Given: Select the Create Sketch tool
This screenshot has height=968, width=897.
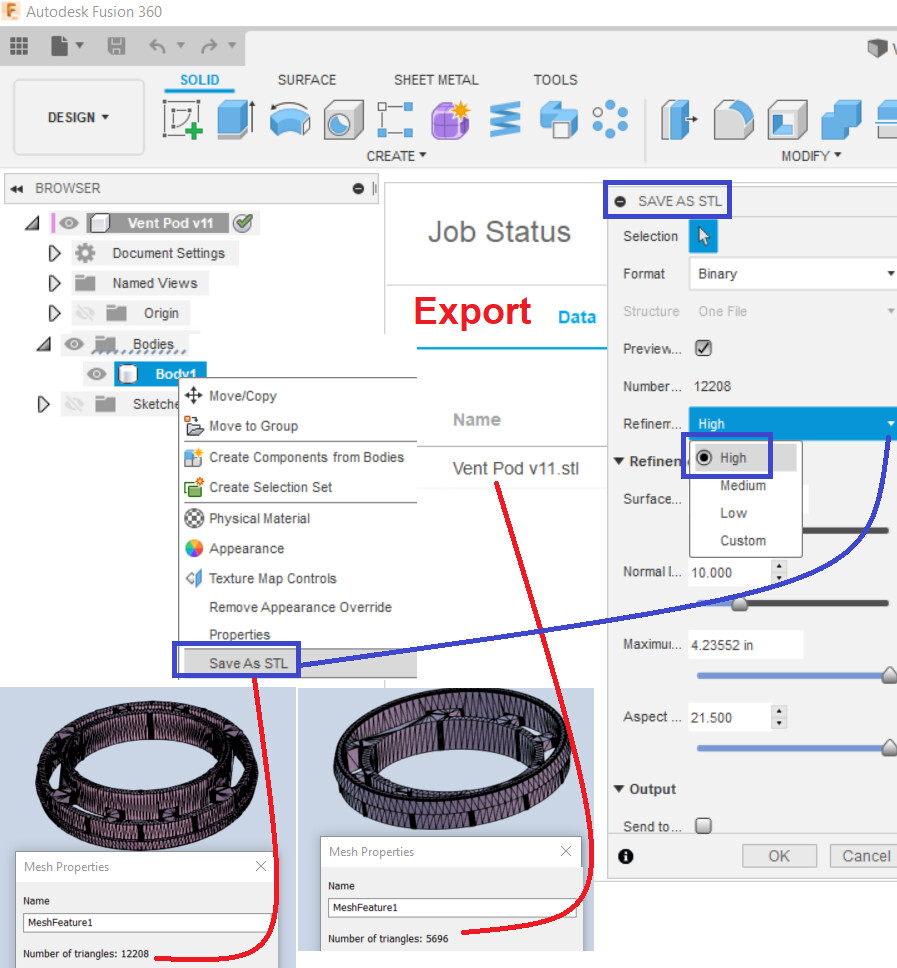Looking at the screenshot, I should click(183, 120).
